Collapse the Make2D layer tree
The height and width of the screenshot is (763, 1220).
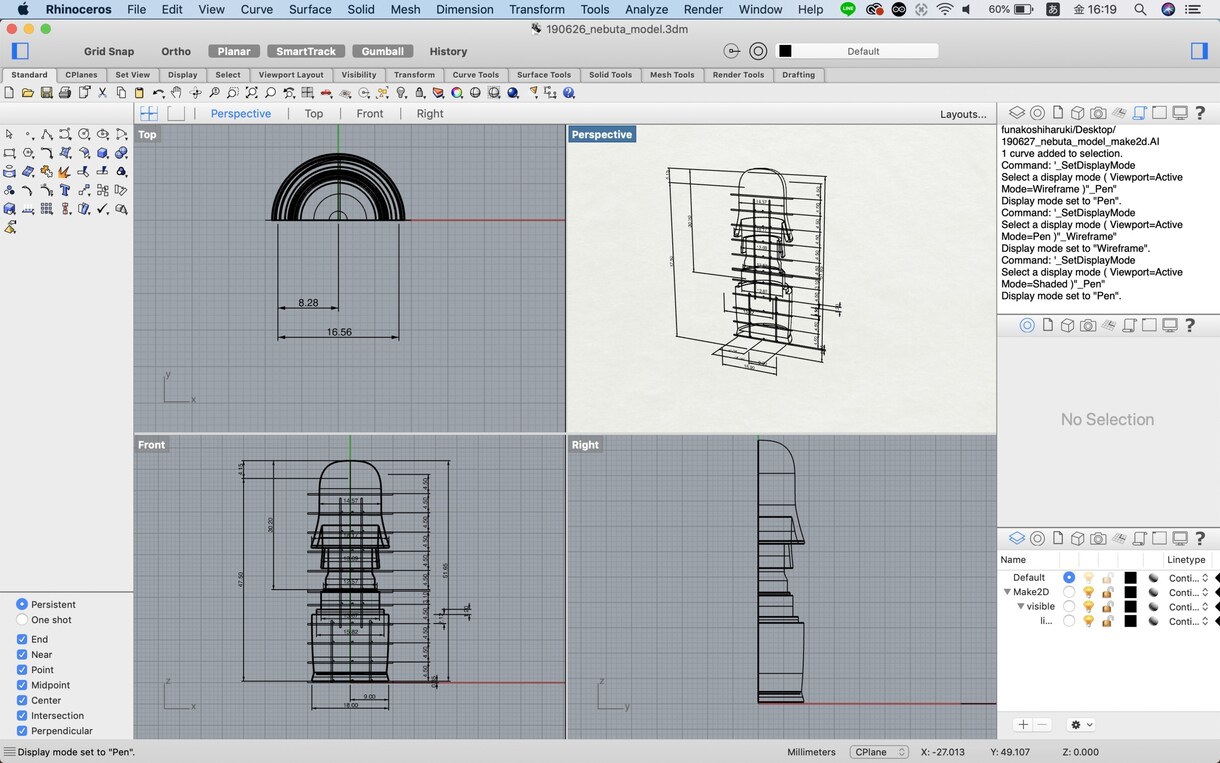pyautogui.click(x=1008, y=592)
